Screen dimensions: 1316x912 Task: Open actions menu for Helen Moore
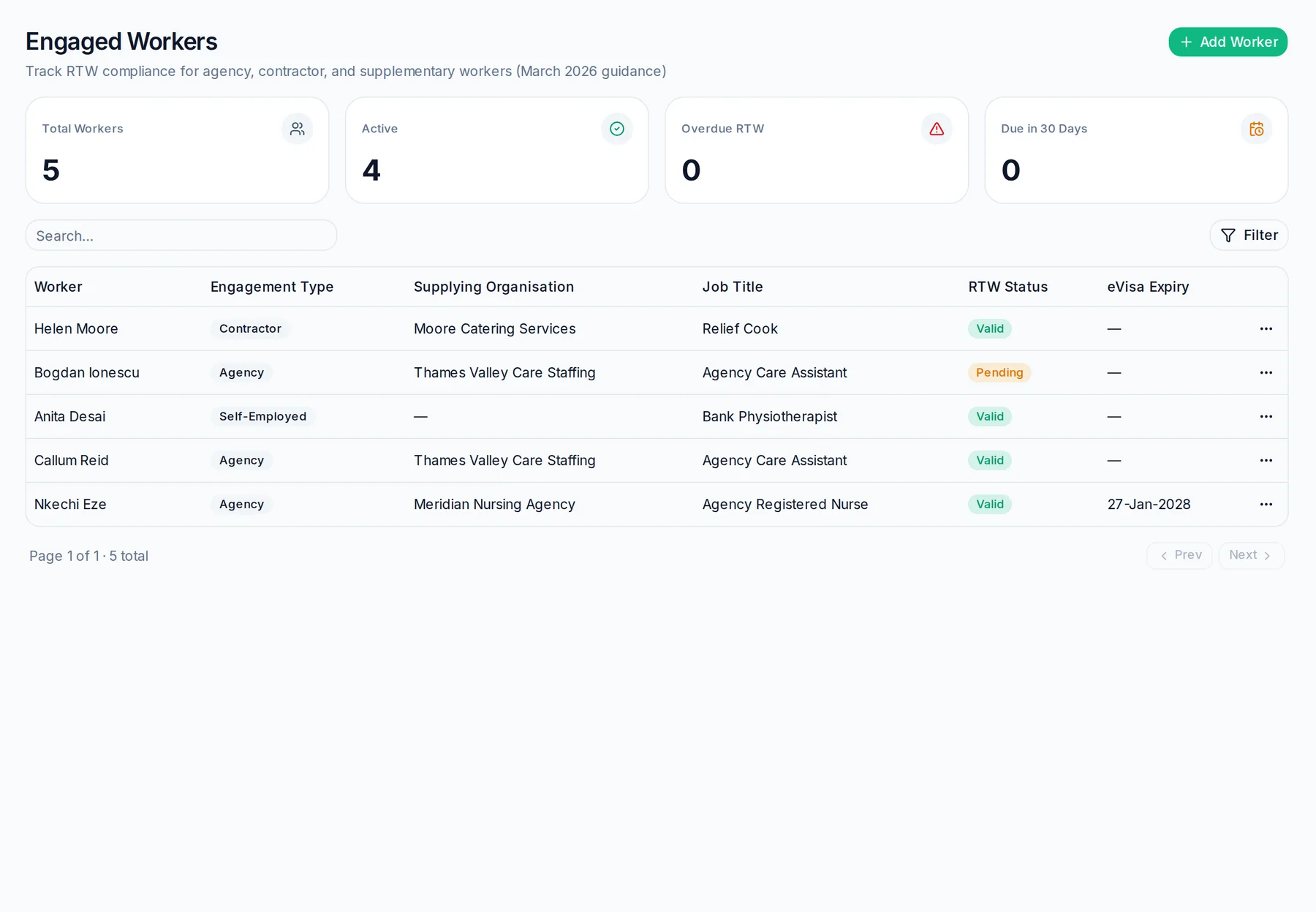click(x=1266, y=328)
